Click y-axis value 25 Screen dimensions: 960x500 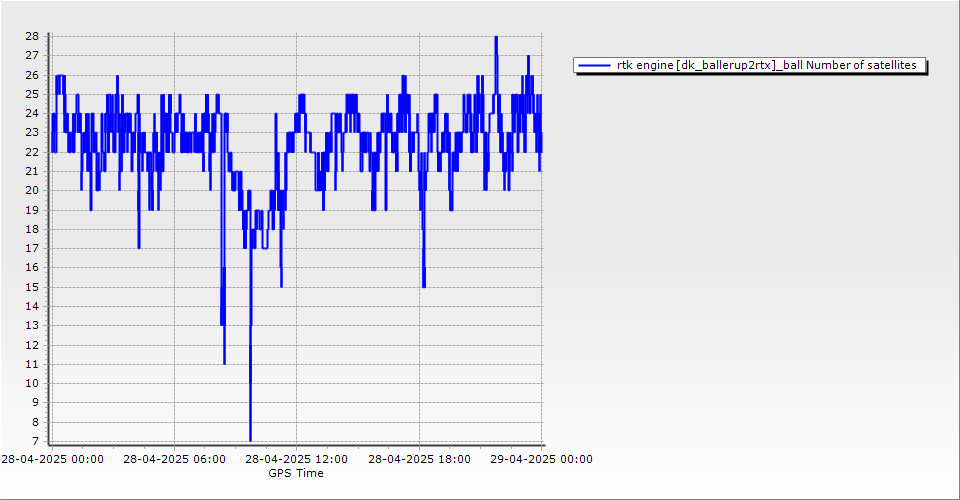click(x=32, y=94)
